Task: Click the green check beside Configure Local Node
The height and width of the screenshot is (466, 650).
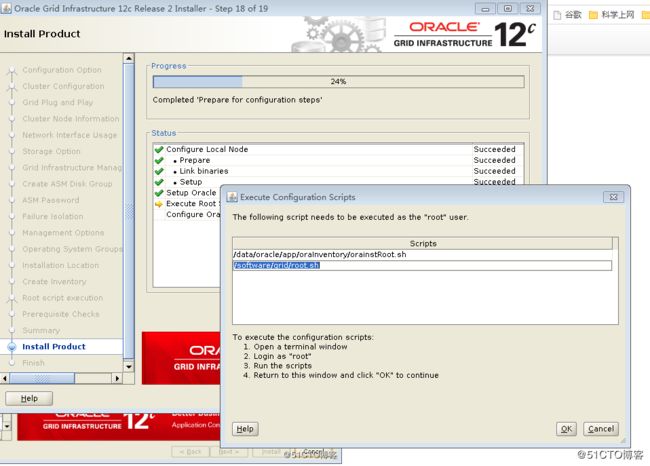Action: (159, 149)
